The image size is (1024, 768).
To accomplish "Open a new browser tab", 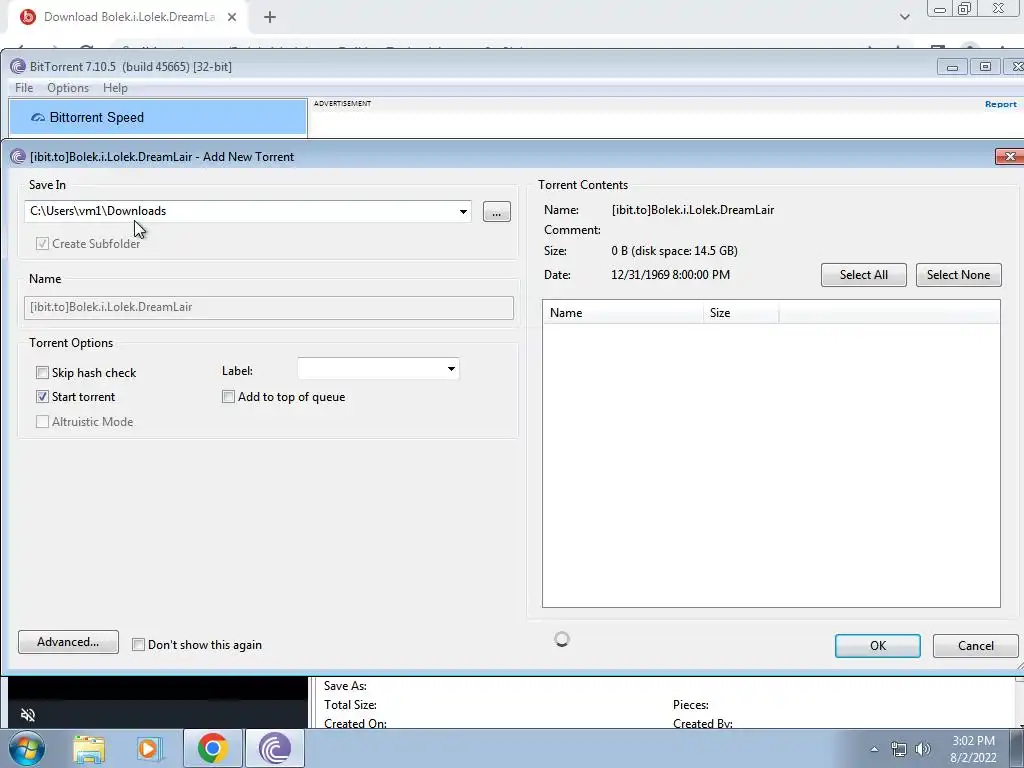I will [x=270, y=17].
